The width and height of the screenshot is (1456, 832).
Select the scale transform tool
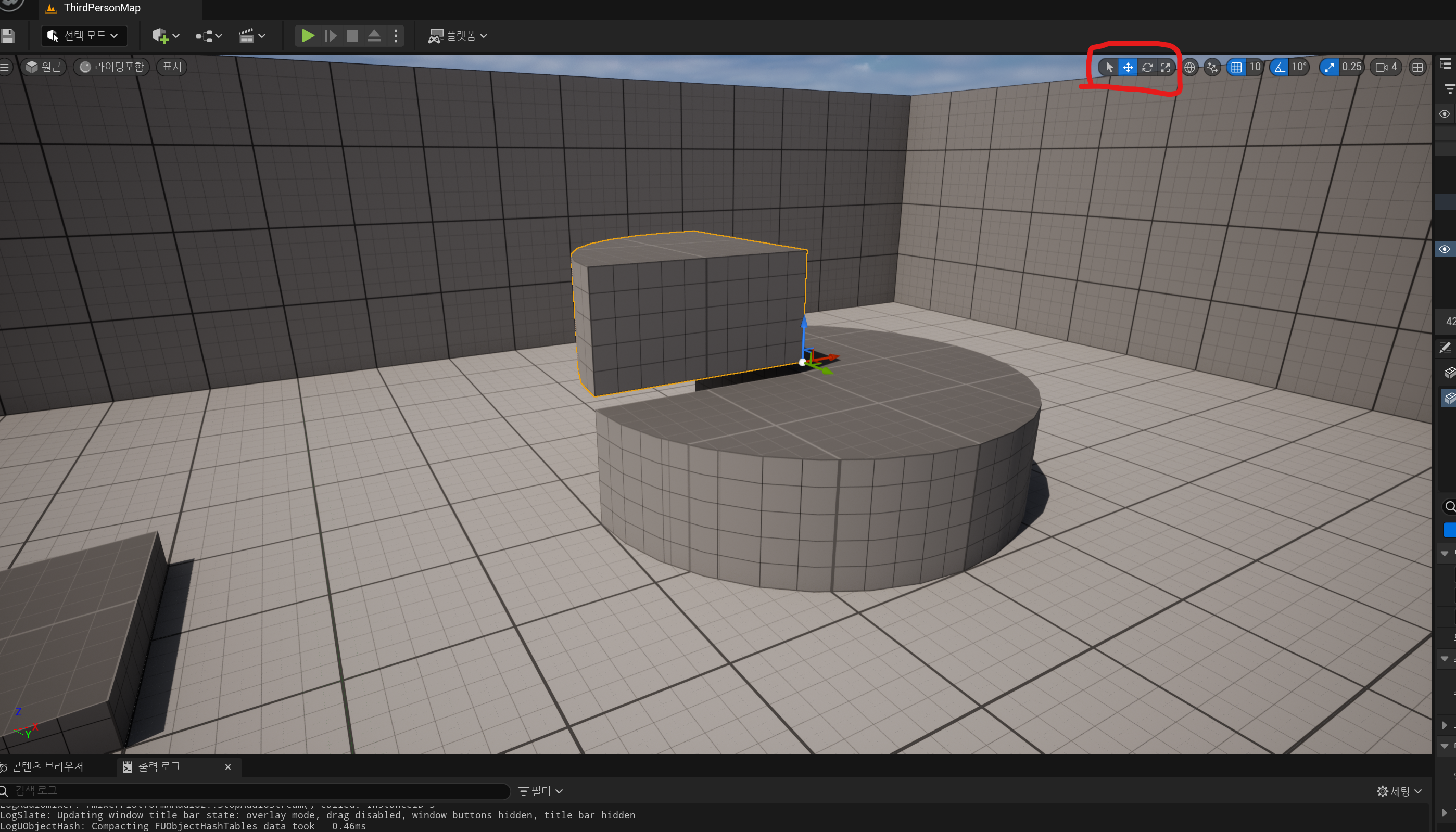coord(1166,68)
